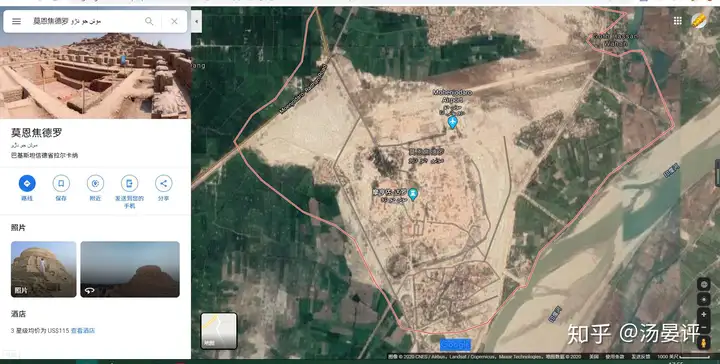The height and width of the screenshot is (364, 720).
Task: Open the first photo thumbnail
Action: 44,269
